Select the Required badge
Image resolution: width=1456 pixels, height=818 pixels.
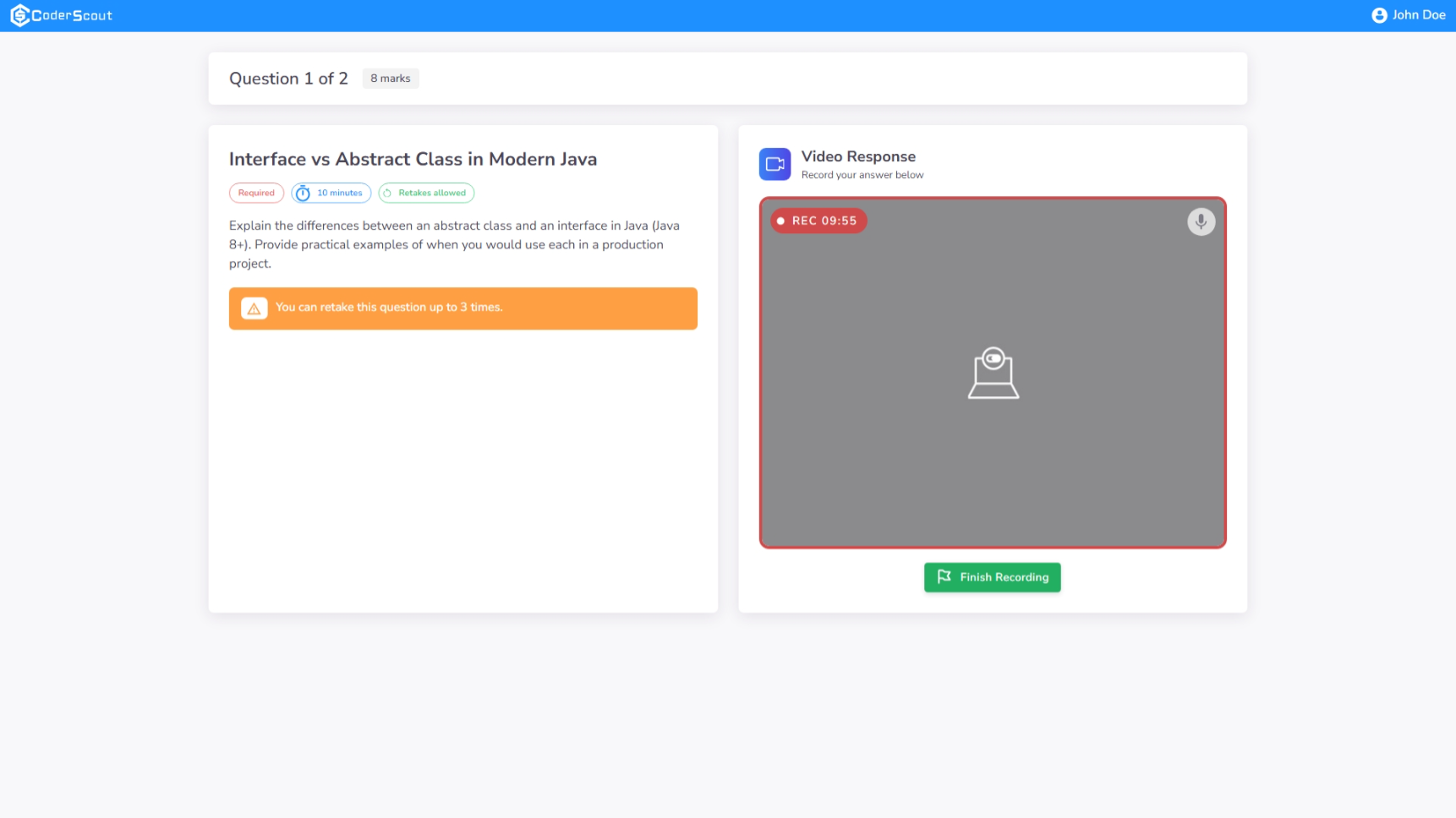click(256, 193)
